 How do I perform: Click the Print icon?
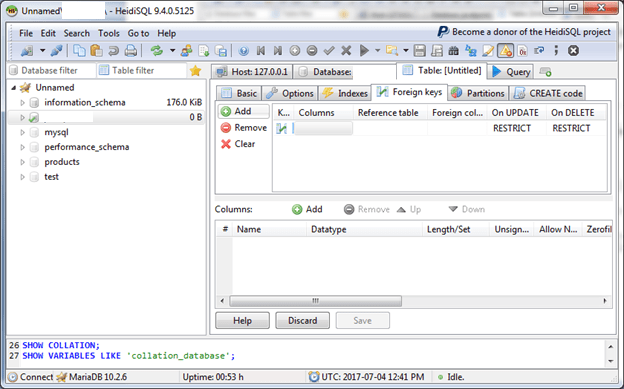click(131, 51)
